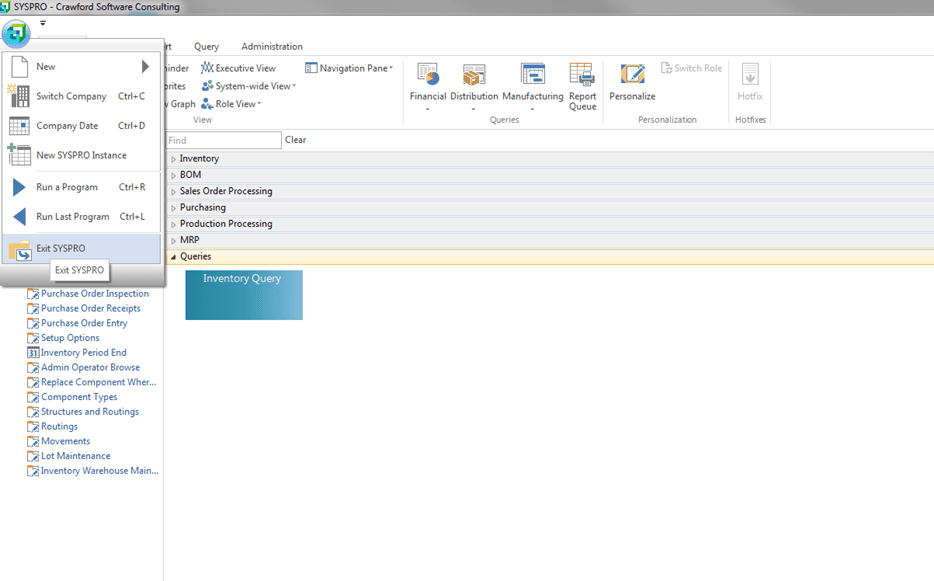Toggle the System-wide View
The image size is (934, 581).
point(248,85)
